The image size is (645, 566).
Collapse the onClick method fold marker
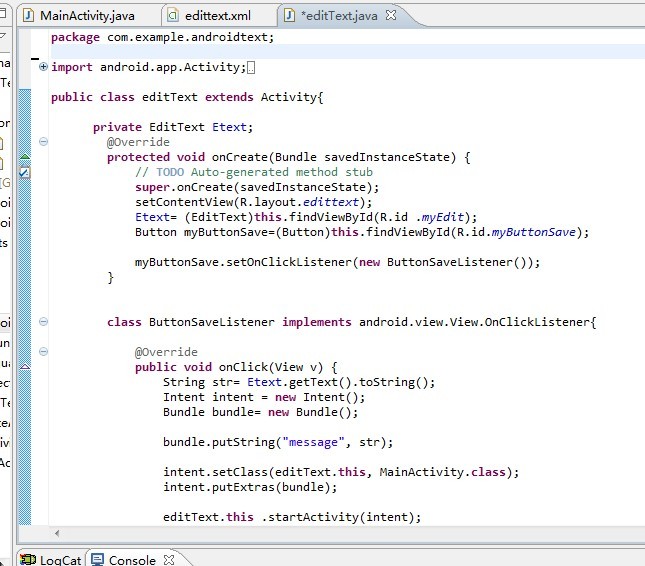43,352
